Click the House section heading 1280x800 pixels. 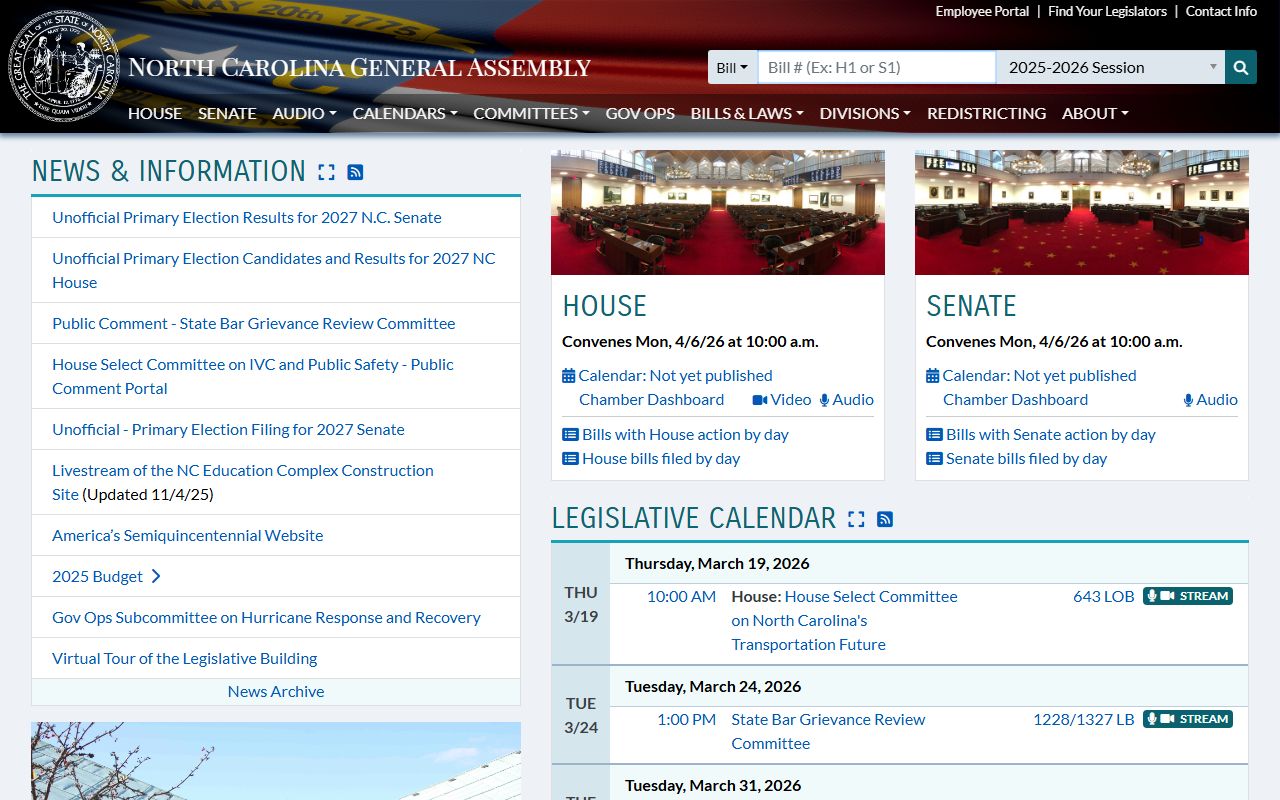coord(604,306)
